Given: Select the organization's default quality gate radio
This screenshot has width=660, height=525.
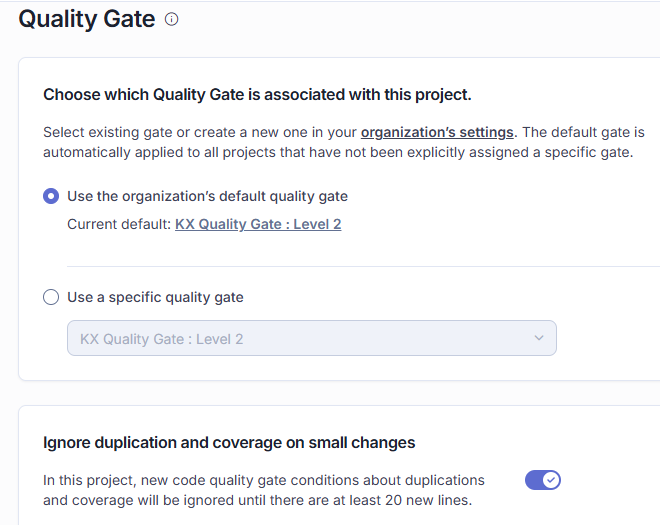Looking at the screenshot, I should [51, 196].
